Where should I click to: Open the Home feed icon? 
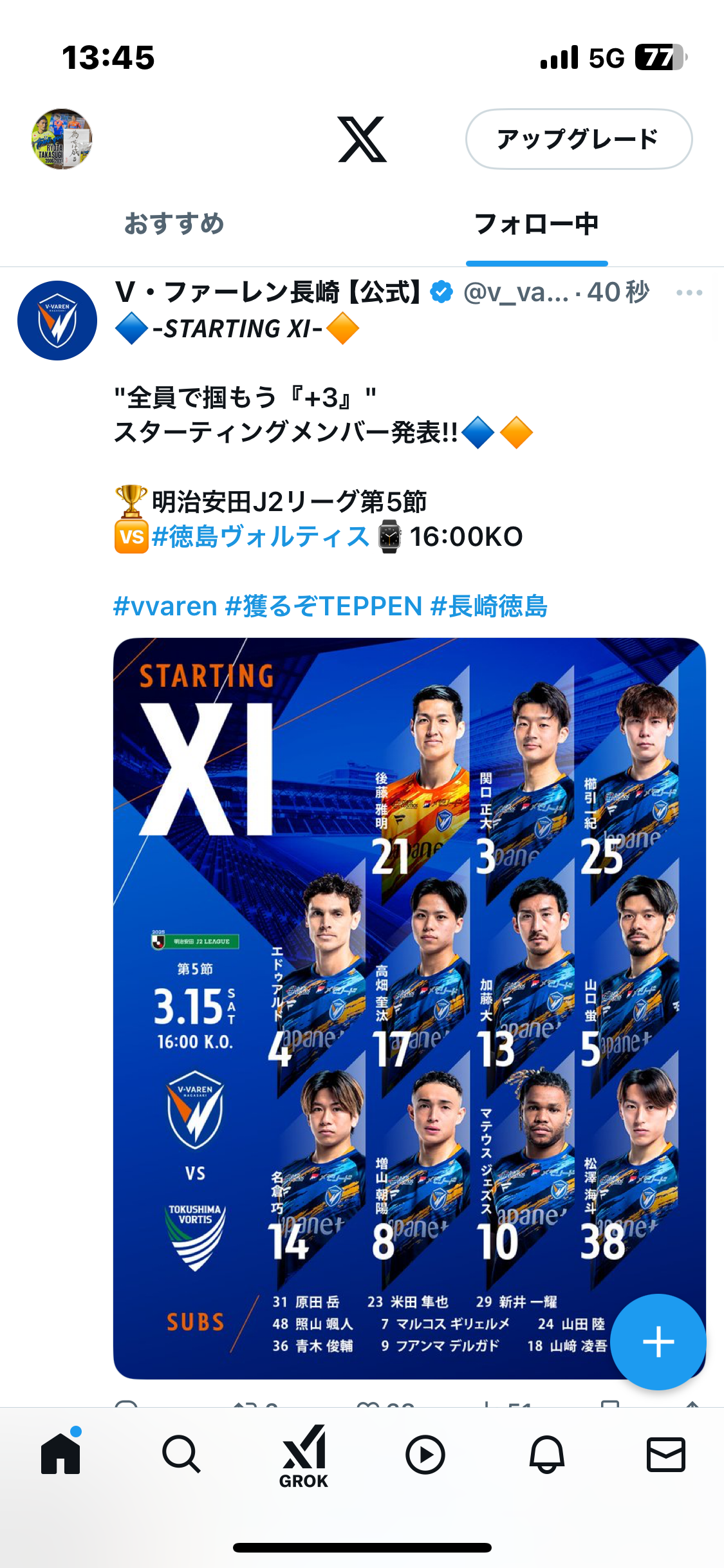coord(60,1453)
